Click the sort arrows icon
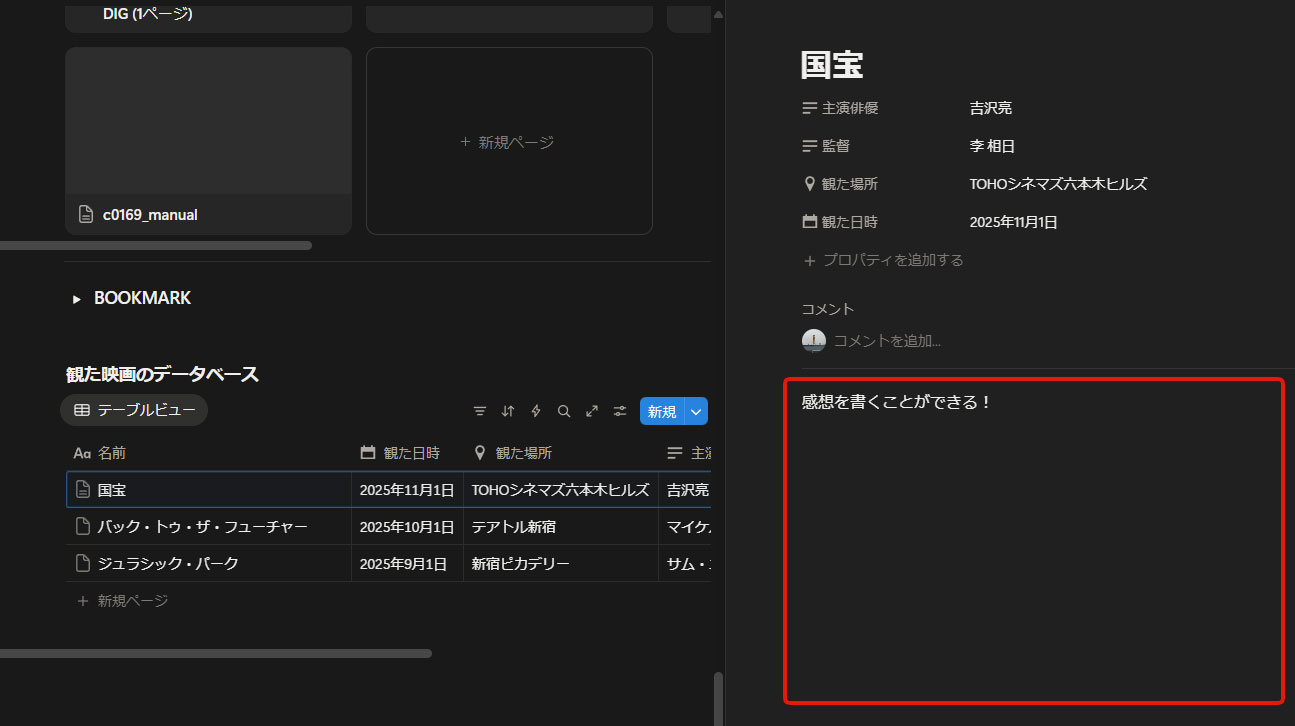This screenshot has width=1295, height=726. pyautogui.click(x=508, y=411)
